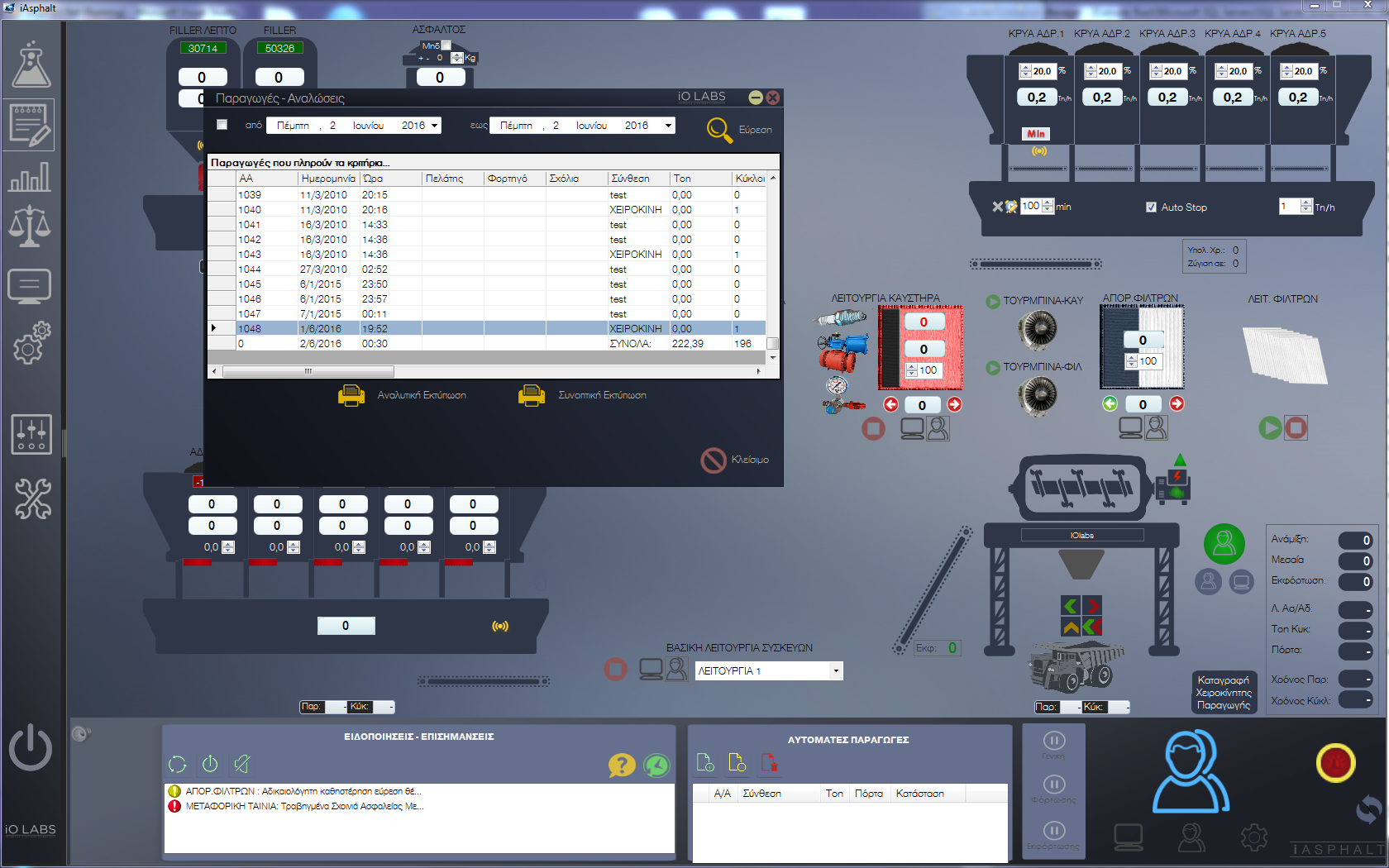This screenshot has height=868, width=1389.
Task: Open the balance scales sidebar icon
Action: click(30, 226)
